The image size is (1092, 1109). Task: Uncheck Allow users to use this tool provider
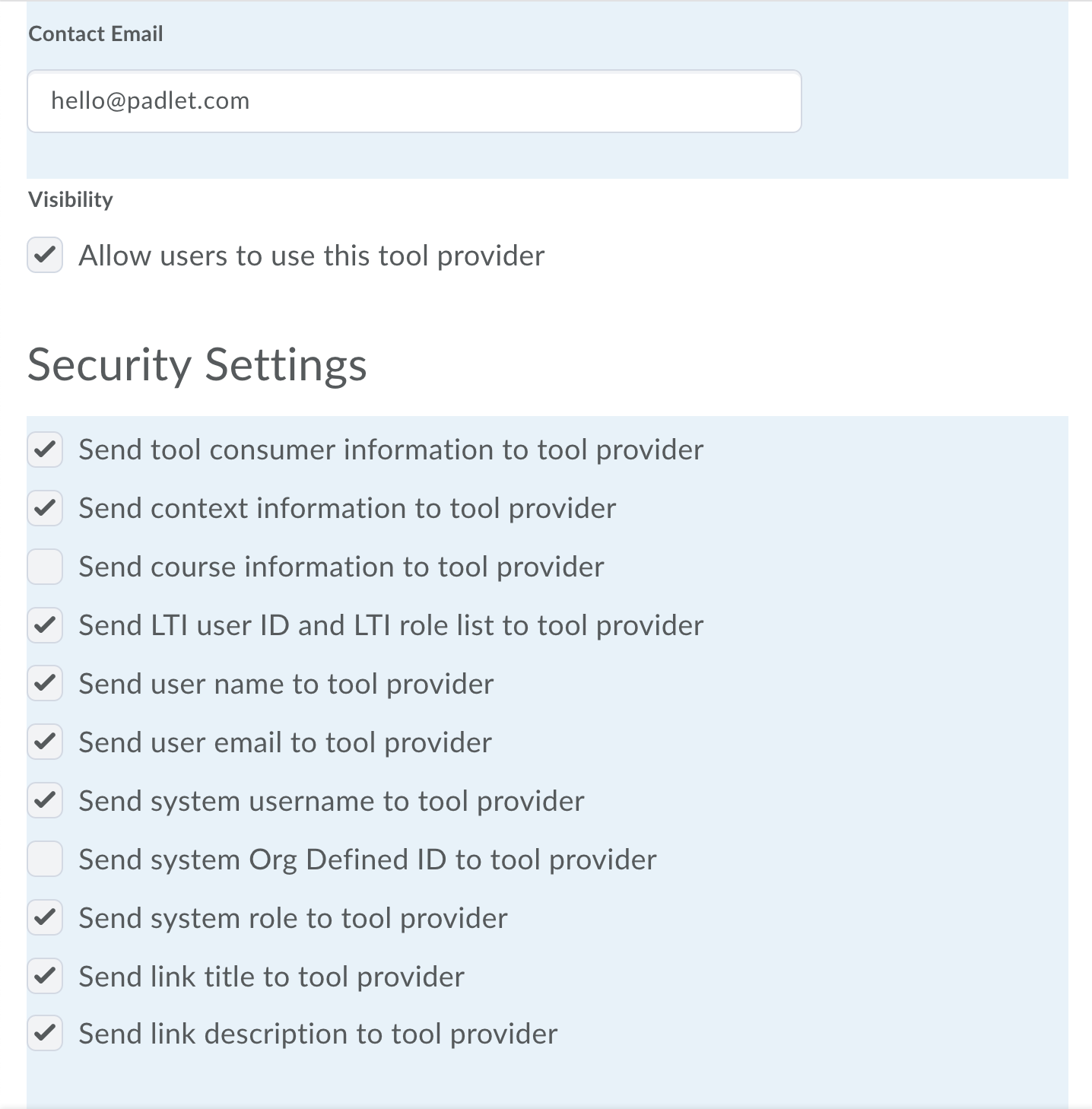point(45,255)
